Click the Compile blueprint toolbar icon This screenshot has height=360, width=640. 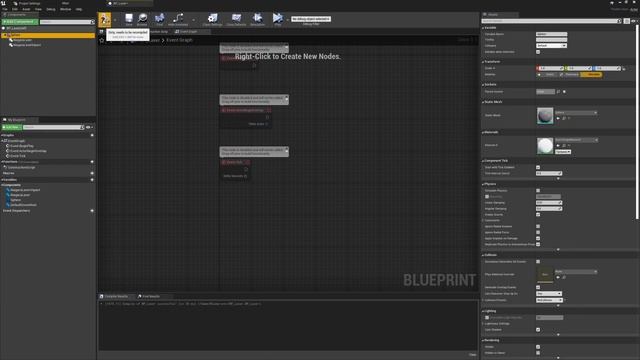(104, 19)
